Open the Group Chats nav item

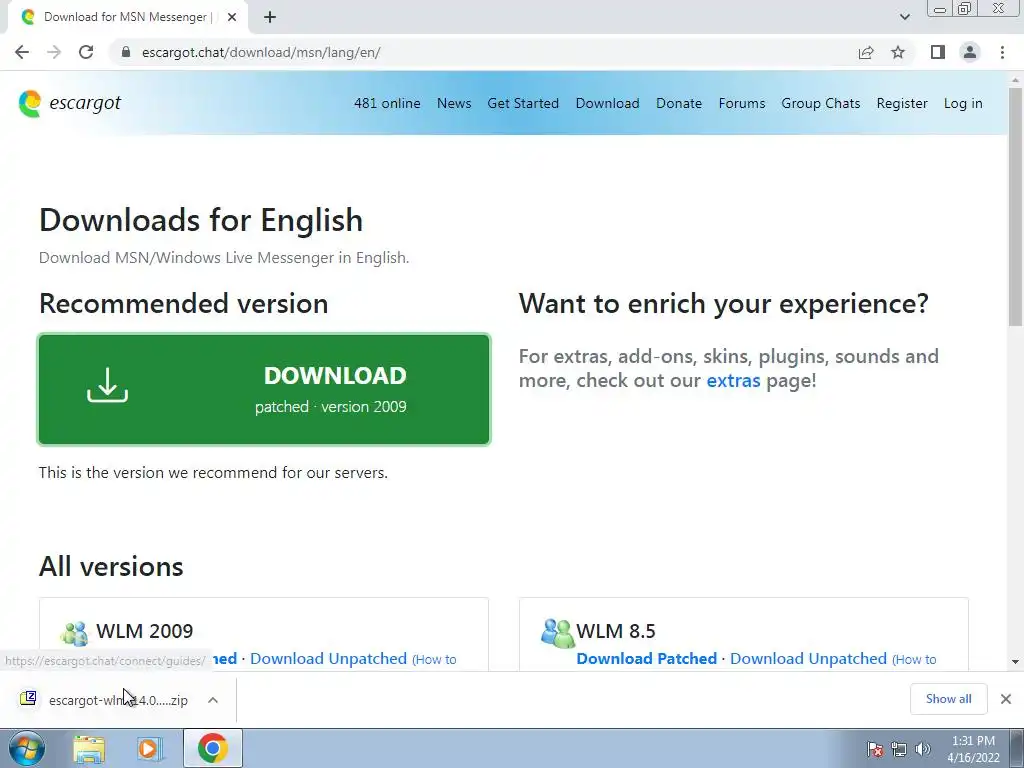(x=821, y=103)
